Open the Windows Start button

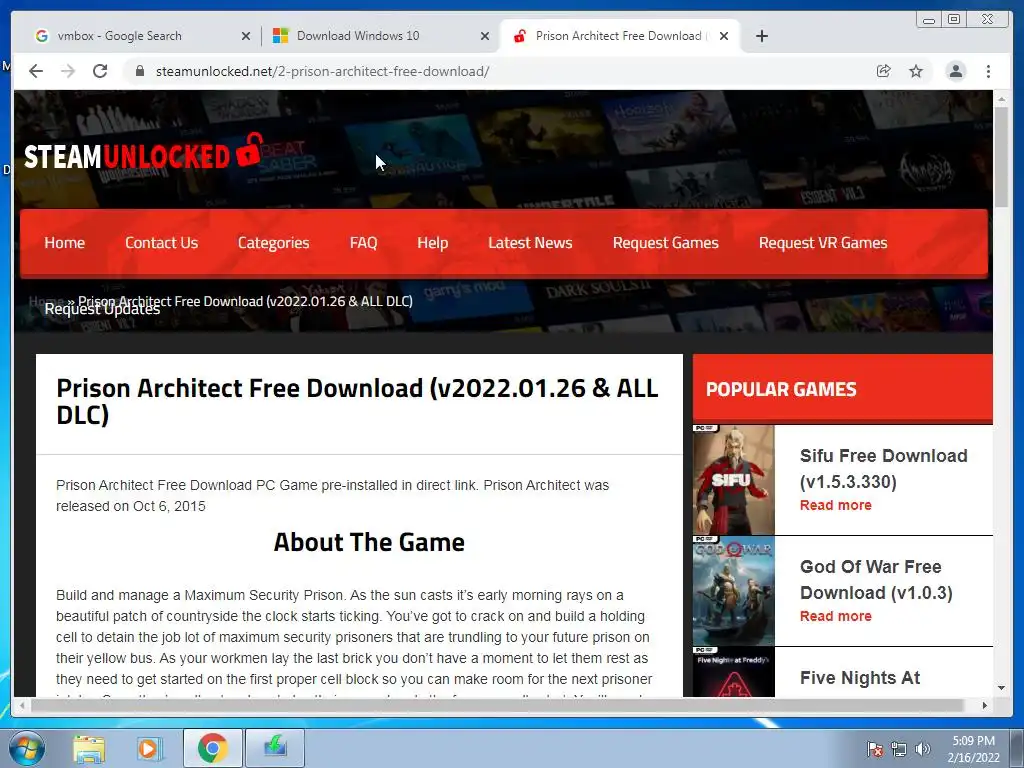click(x=27, y=748)
